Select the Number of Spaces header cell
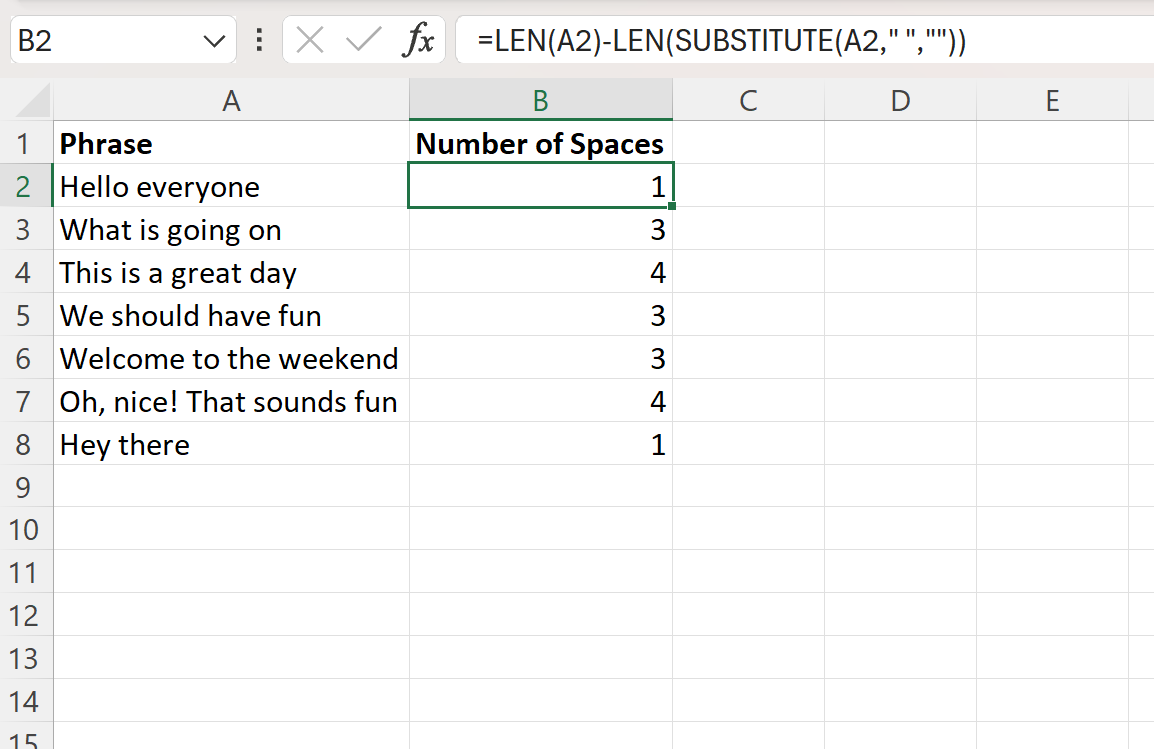 pos(540,143)
